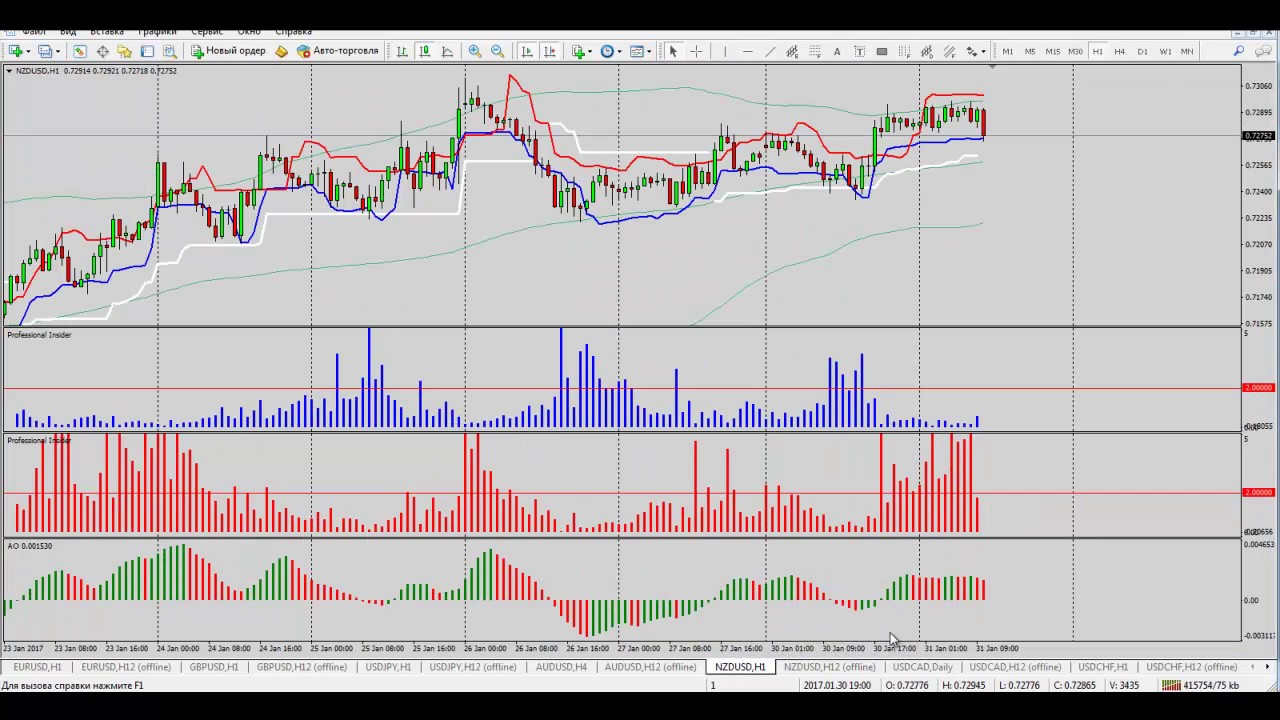
Task: Open the Profiles tool
Action: 46,51
